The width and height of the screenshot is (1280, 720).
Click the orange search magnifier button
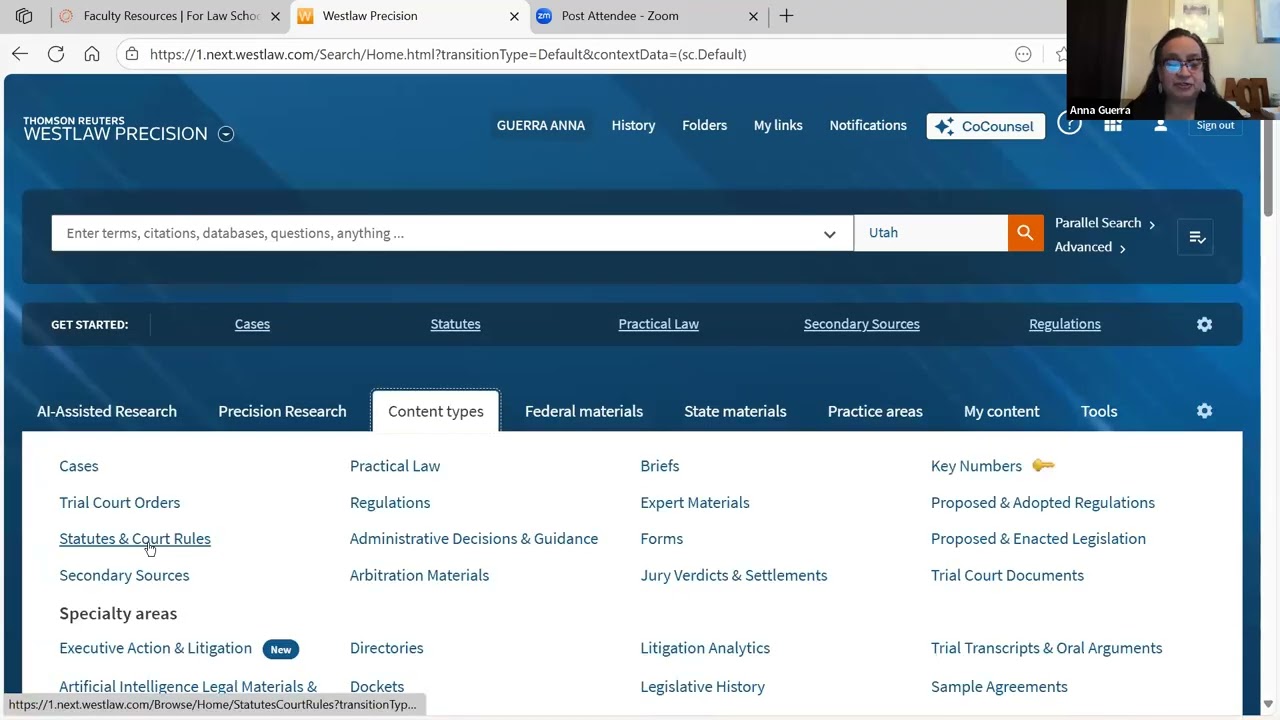1025,233
